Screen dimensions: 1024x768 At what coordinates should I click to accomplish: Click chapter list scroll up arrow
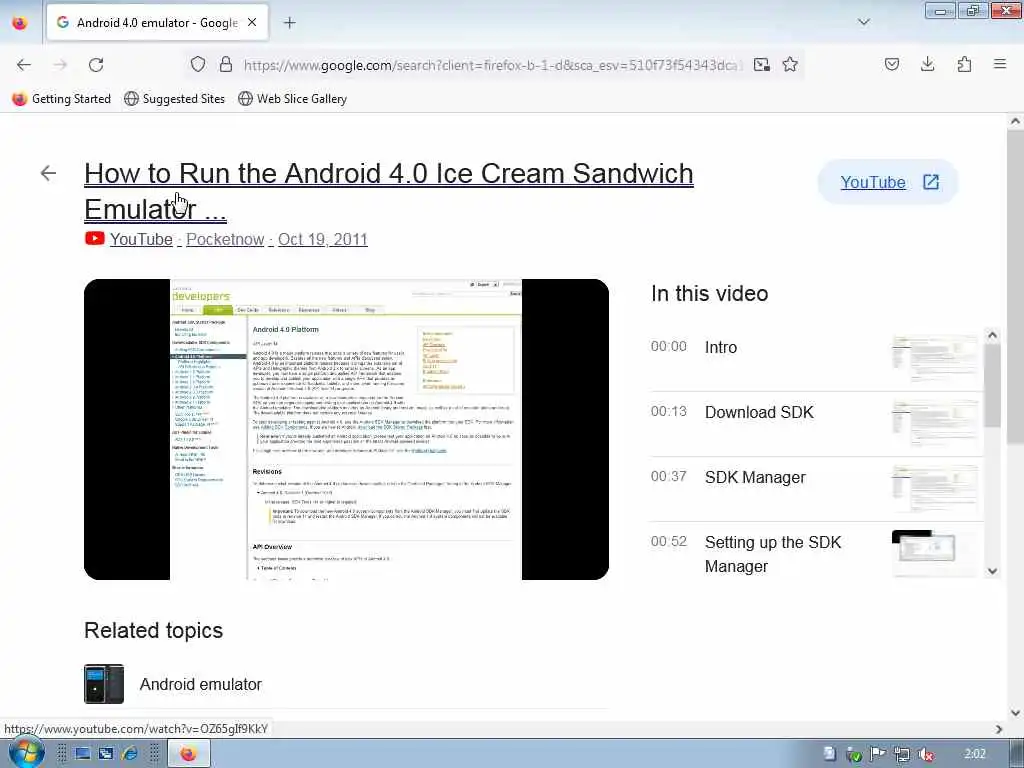click(x=992, y=336)
